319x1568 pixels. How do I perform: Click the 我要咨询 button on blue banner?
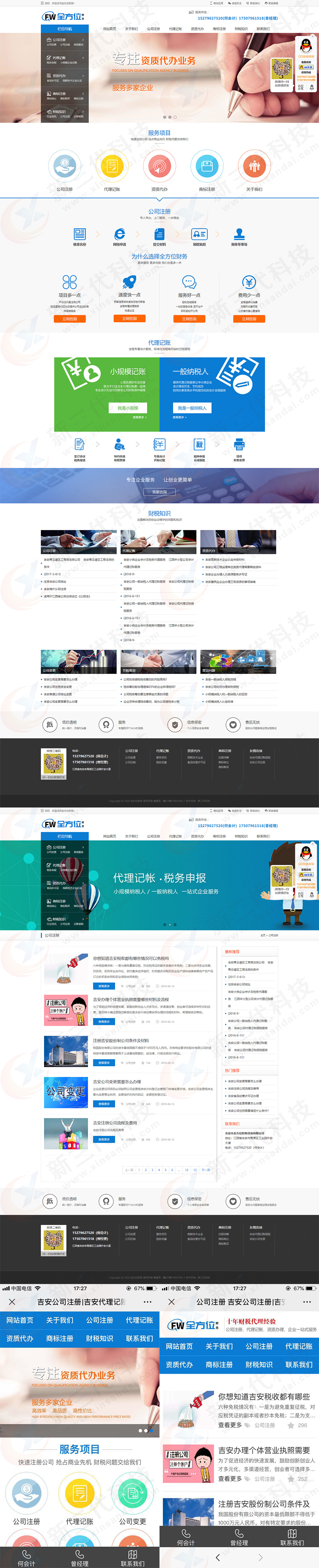coord(159,492)
